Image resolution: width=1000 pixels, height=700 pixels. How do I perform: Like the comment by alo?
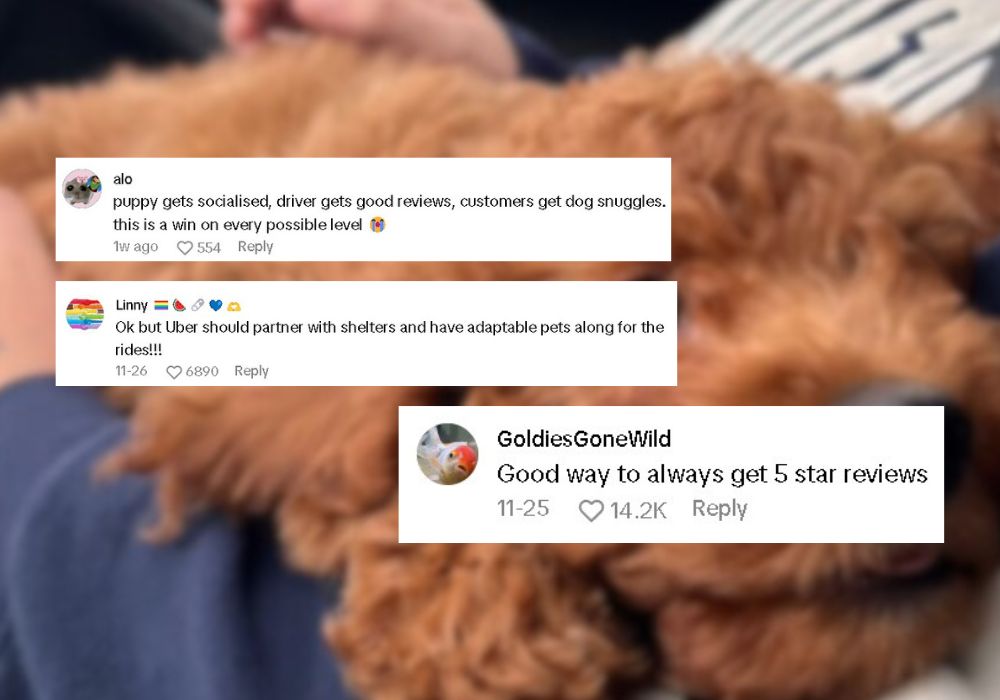pos(184,247)
